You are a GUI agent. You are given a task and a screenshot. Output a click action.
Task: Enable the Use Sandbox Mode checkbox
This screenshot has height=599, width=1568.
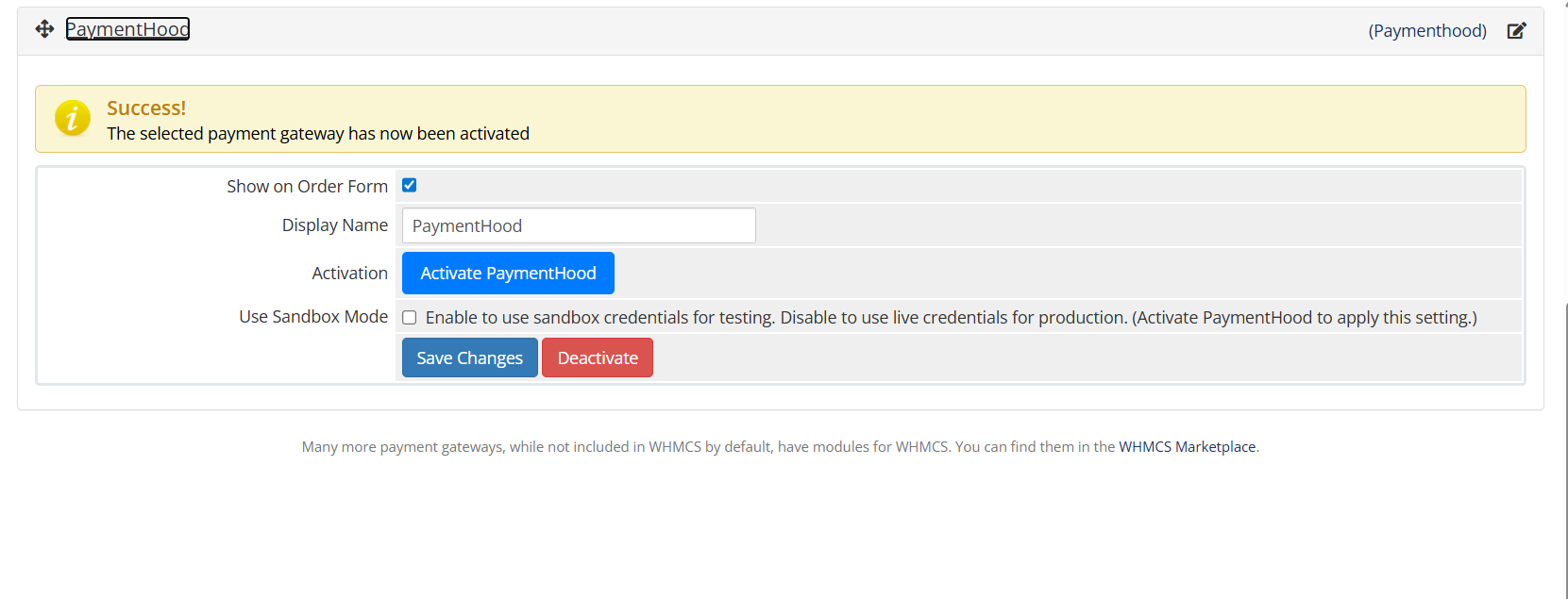pos(410,318)
